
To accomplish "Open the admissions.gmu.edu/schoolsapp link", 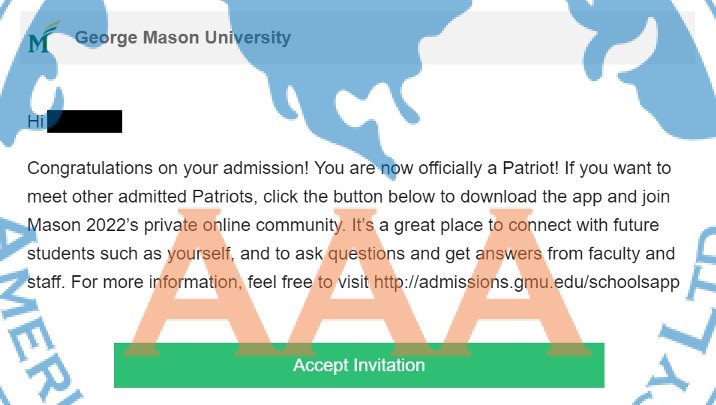I will (527, 282).
